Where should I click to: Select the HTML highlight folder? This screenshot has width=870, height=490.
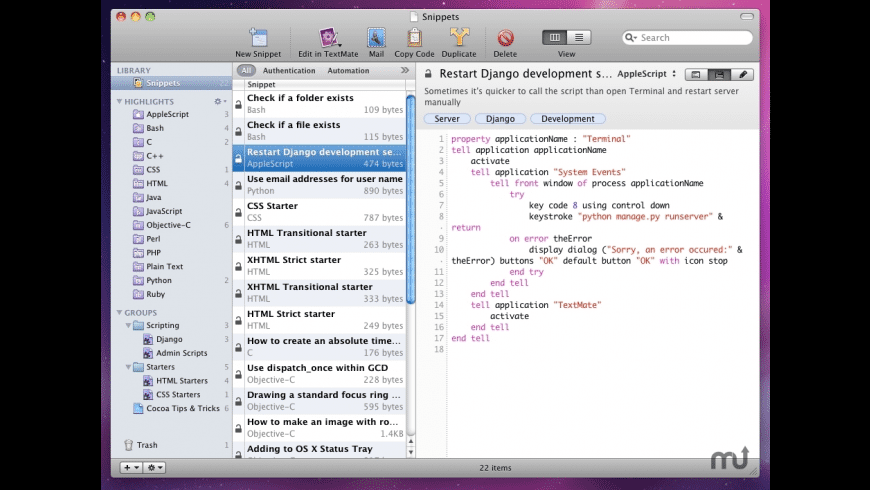point(156,184)
